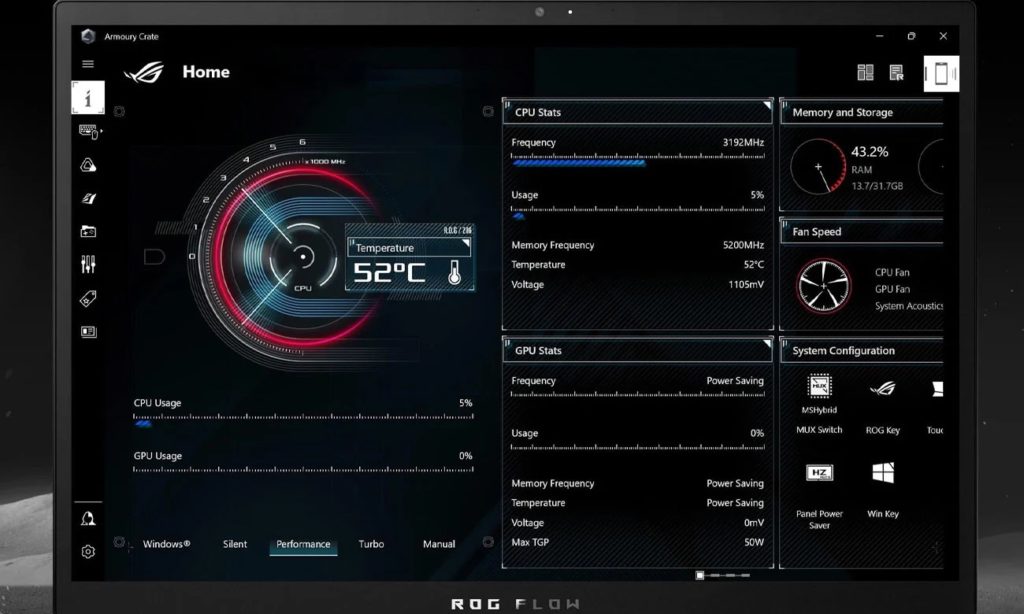
Task: Click the 43.2% RAM reading
Action: pyautogui.click(x=869, y=152)
